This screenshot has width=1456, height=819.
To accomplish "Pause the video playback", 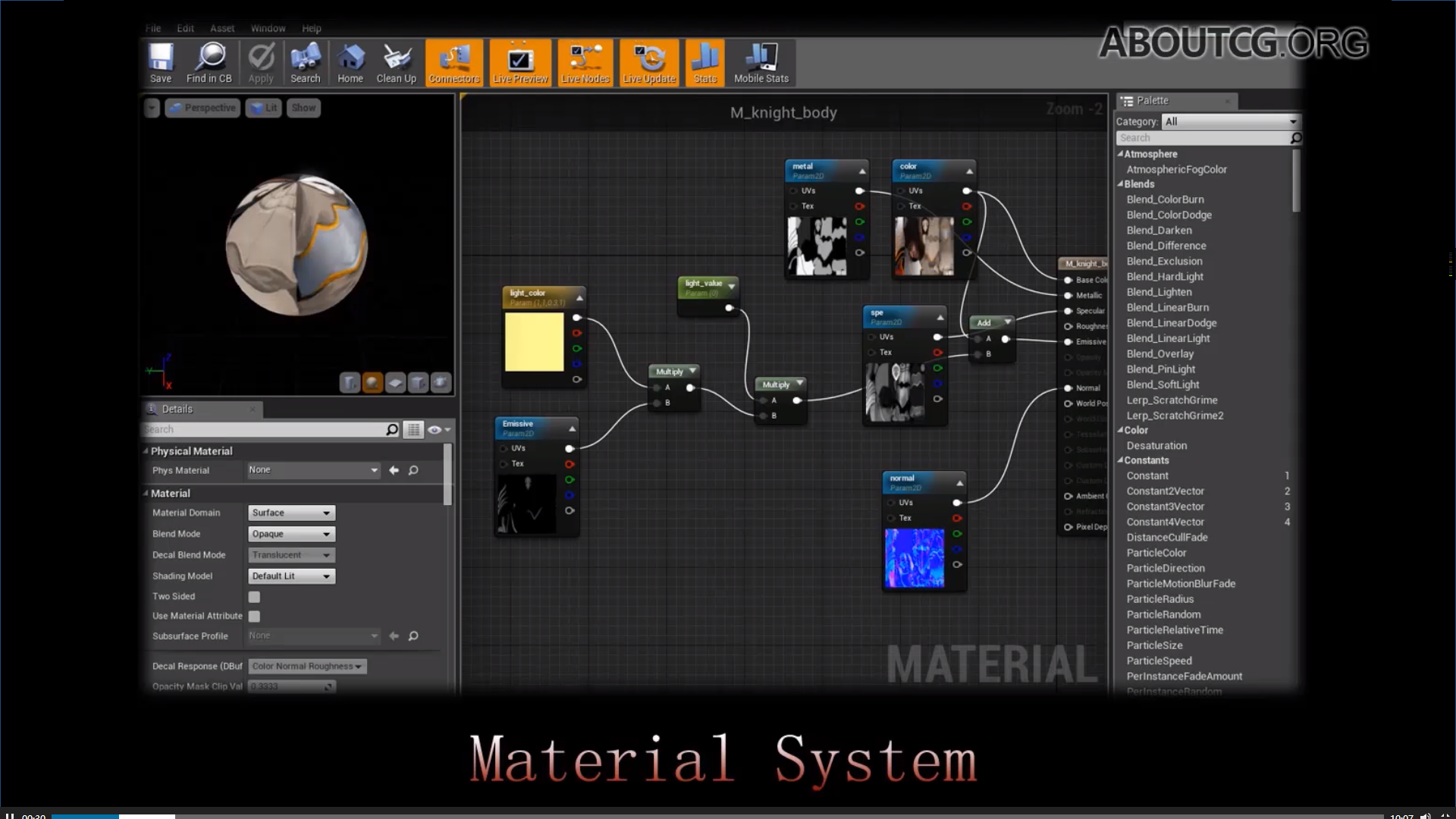I will [x=10, y=816].
